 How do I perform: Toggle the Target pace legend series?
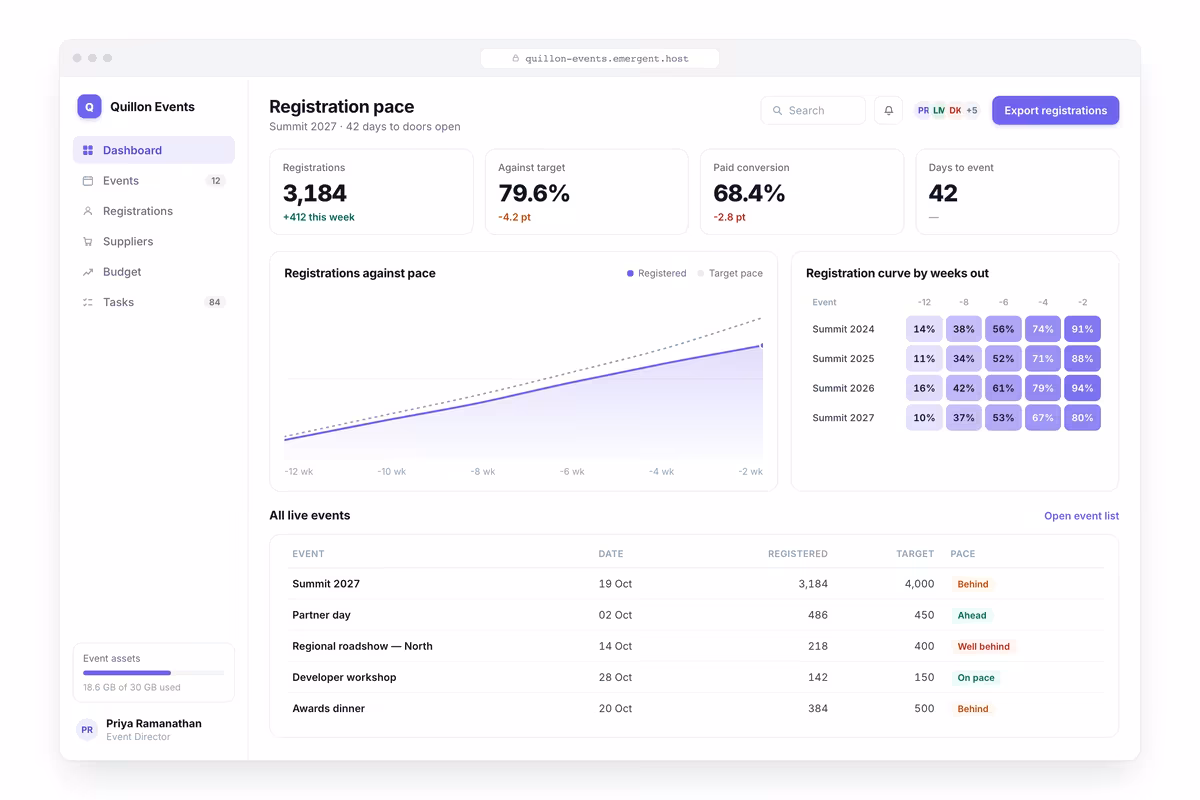[730, 273]
